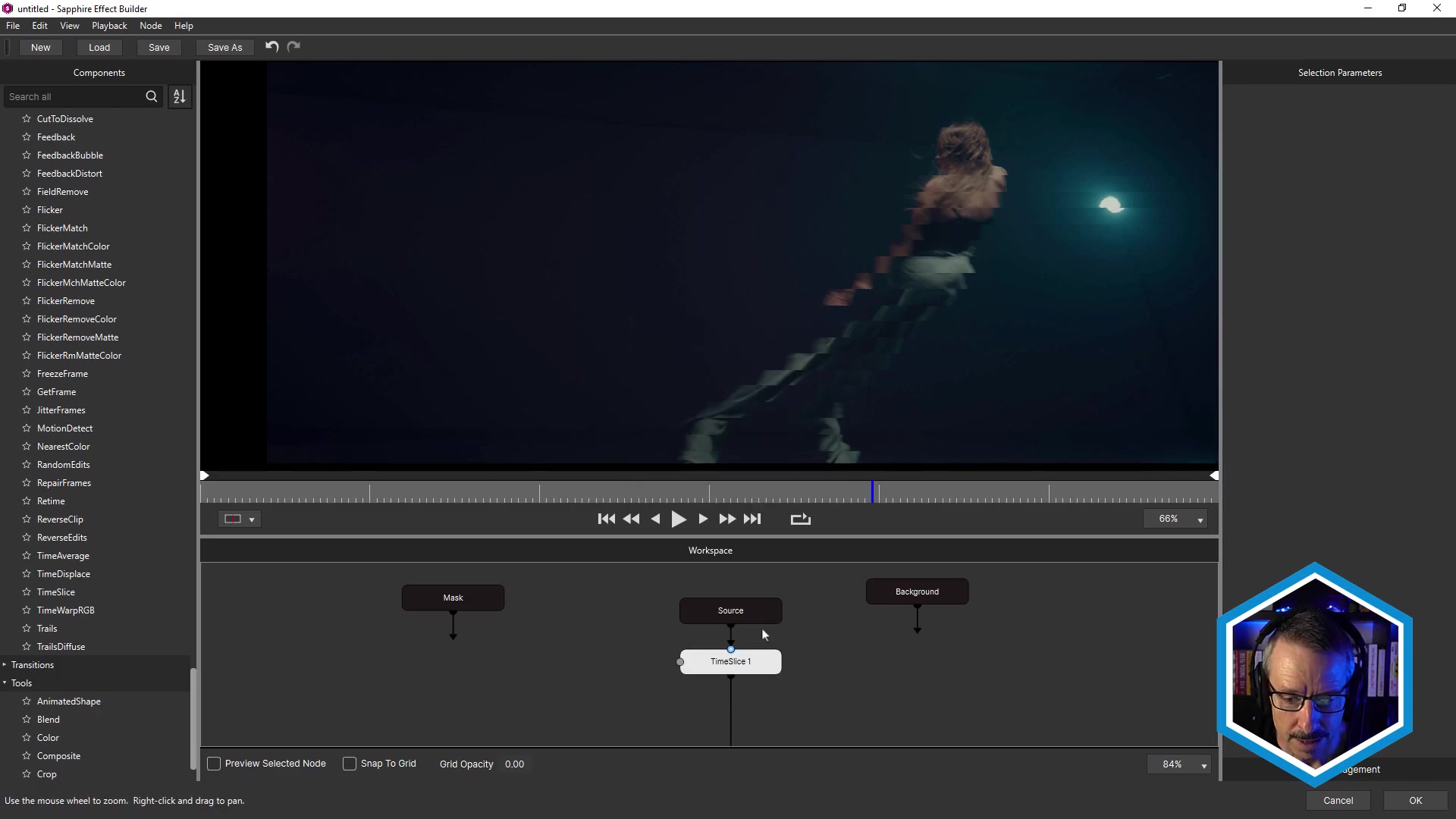The image size is (1456, 819).
Task: Click the Grid Opacity input field
Action: tap(516, 763)
